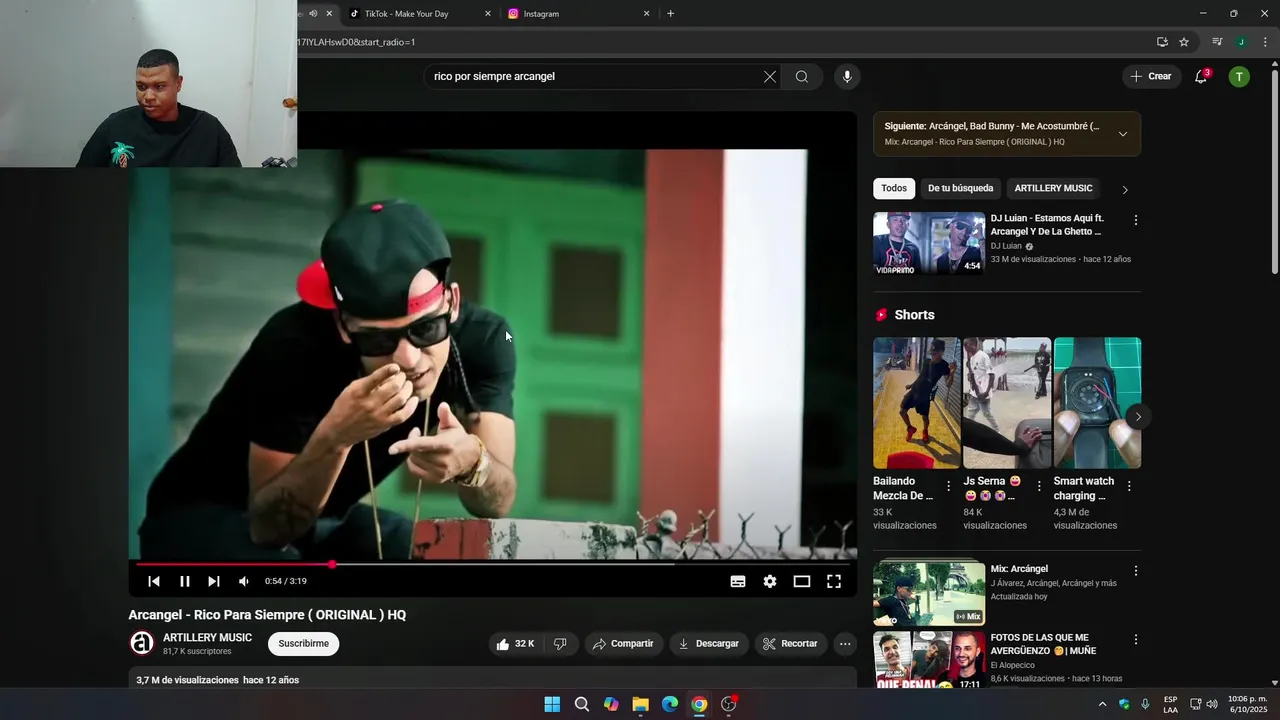
Task: Click the search magnifier button
Action: tap(802, 77)
